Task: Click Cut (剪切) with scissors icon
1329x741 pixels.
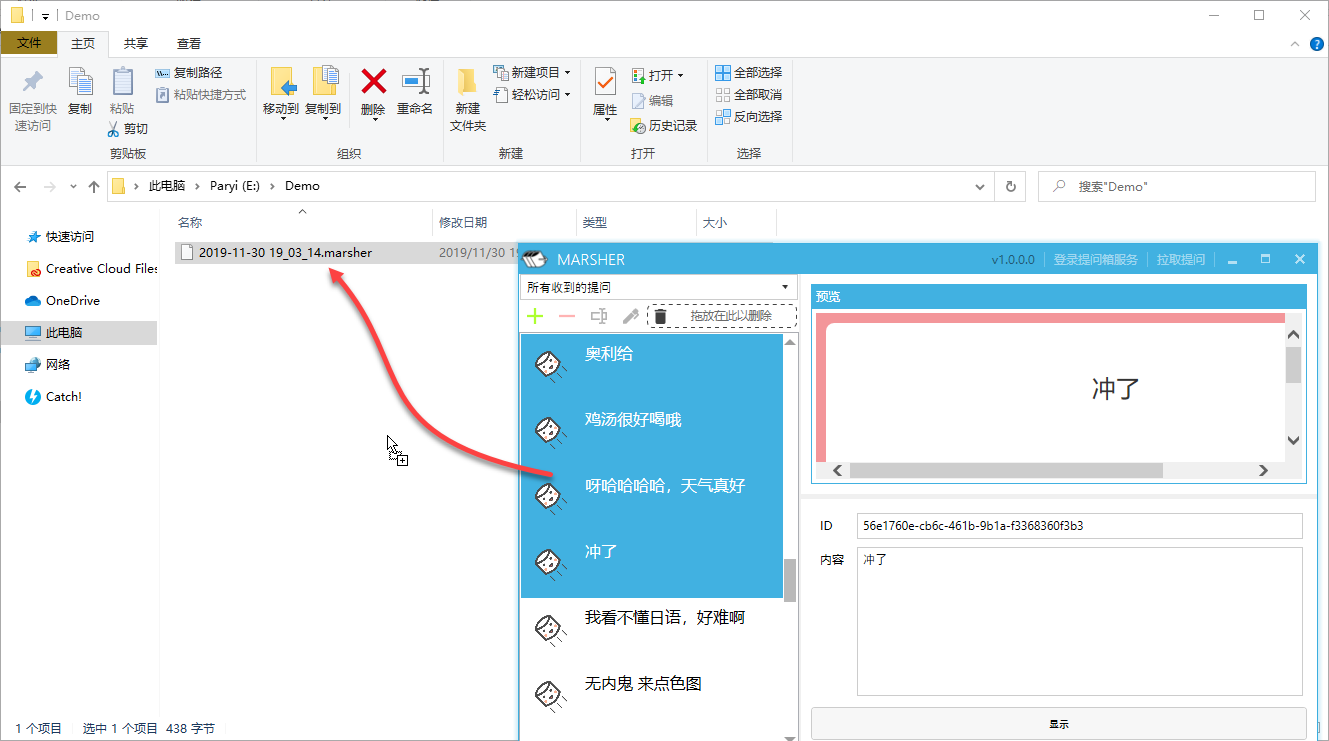Action: tap(127, 128)
